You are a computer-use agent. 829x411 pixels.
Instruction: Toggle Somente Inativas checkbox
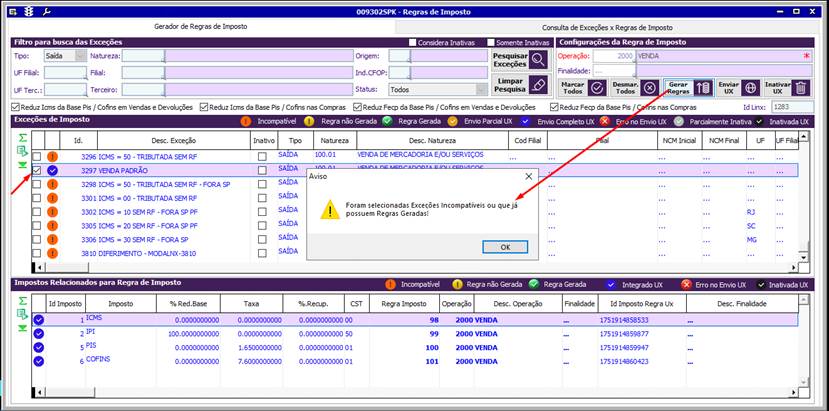coord(491,42)
